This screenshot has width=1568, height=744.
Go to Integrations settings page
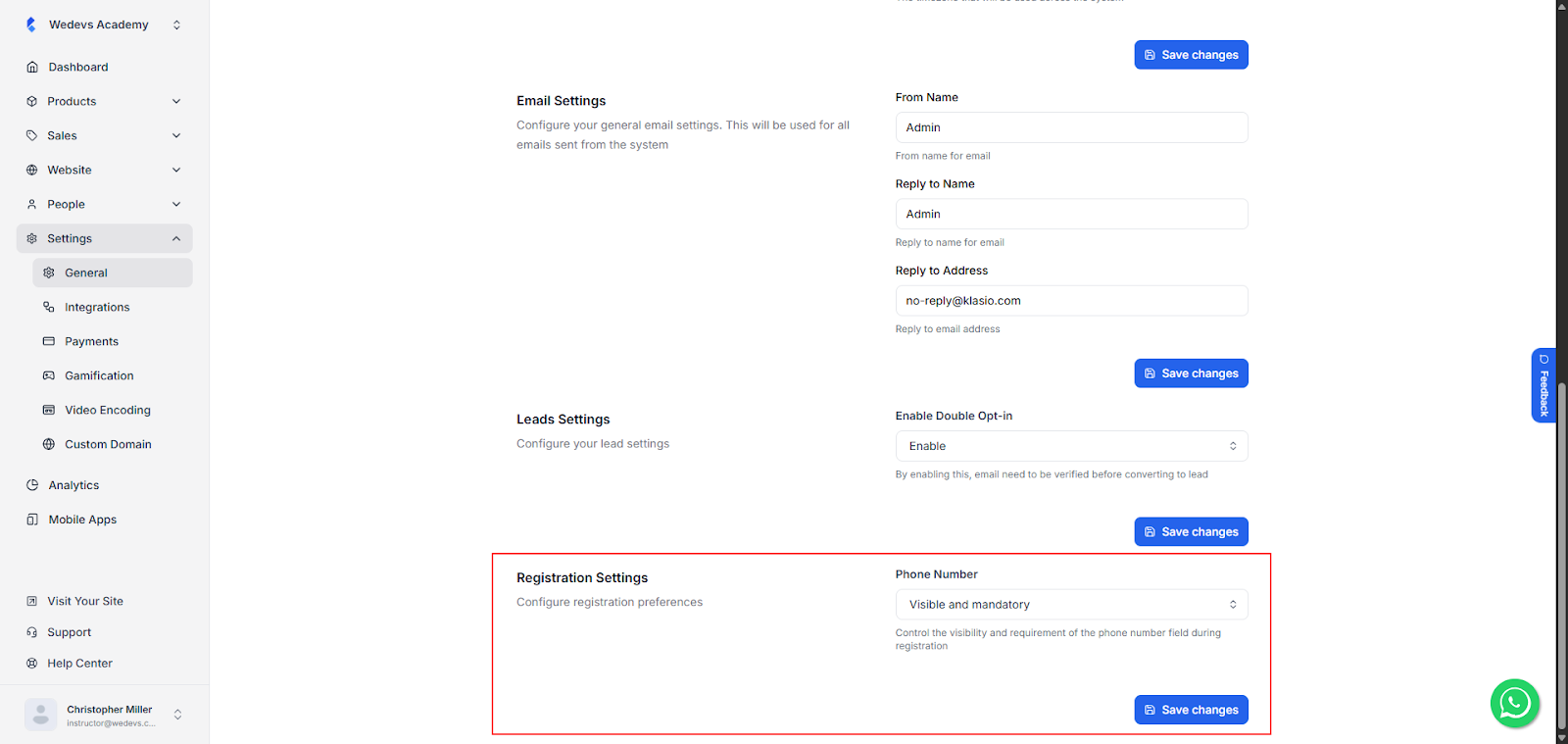(97, 307)
